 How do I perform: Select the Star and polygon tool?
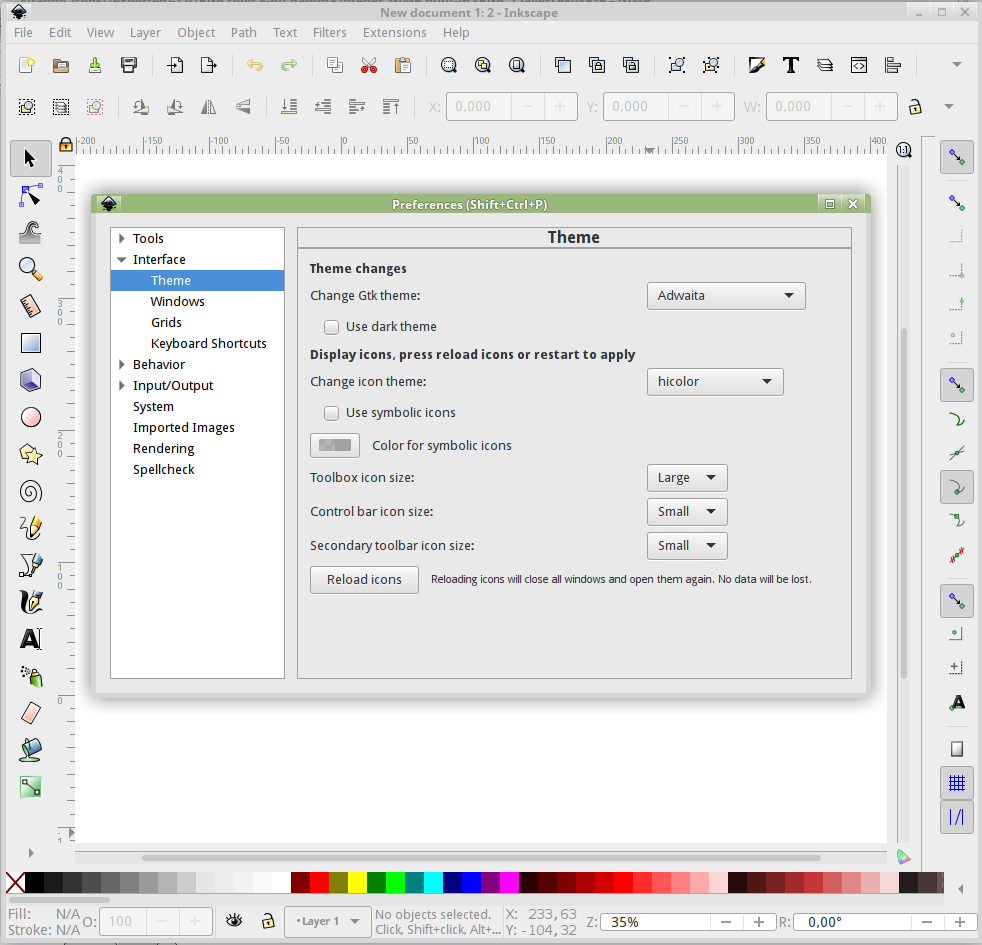click(x=30, y=454)
